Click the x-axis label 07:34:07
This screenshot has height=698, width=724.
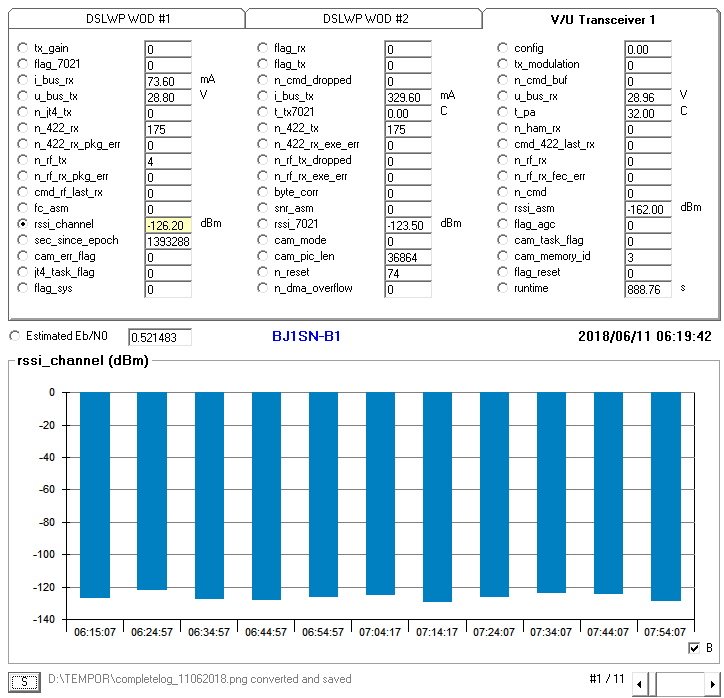[550, 632]
